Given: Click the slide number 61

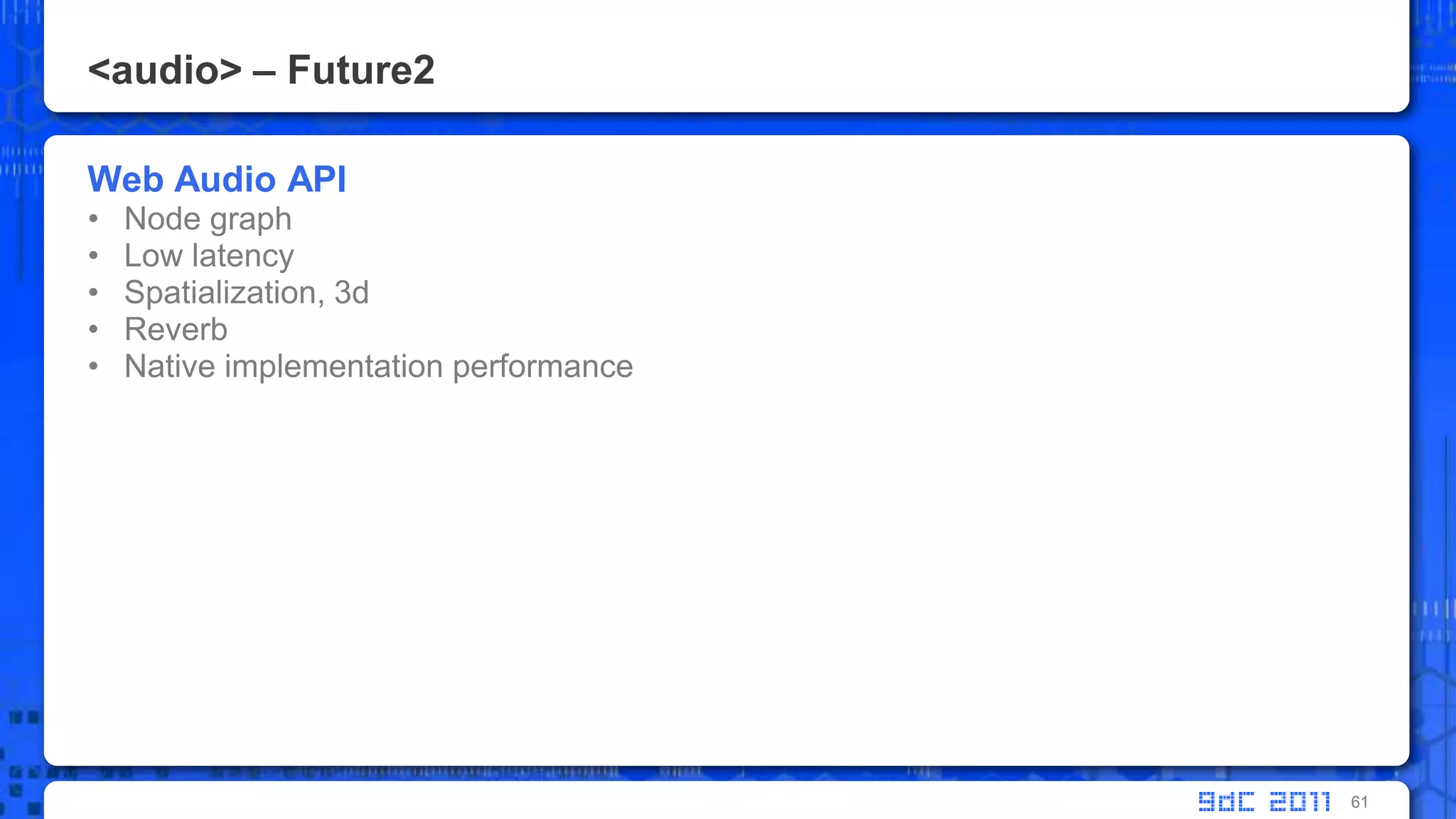Looking at the screenshot, I should point(1359,802).
